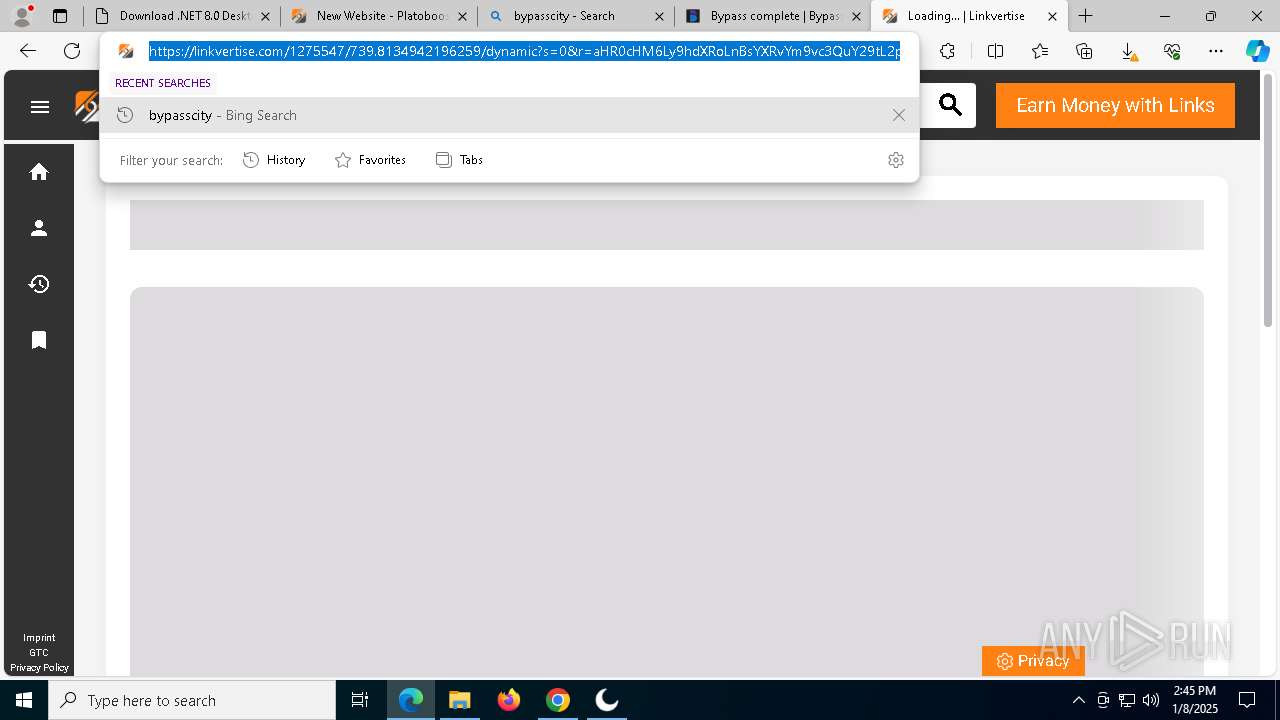Open Microsoft Edge taskbar icon
Screen dimensions: 1280x720
point(411,700)
